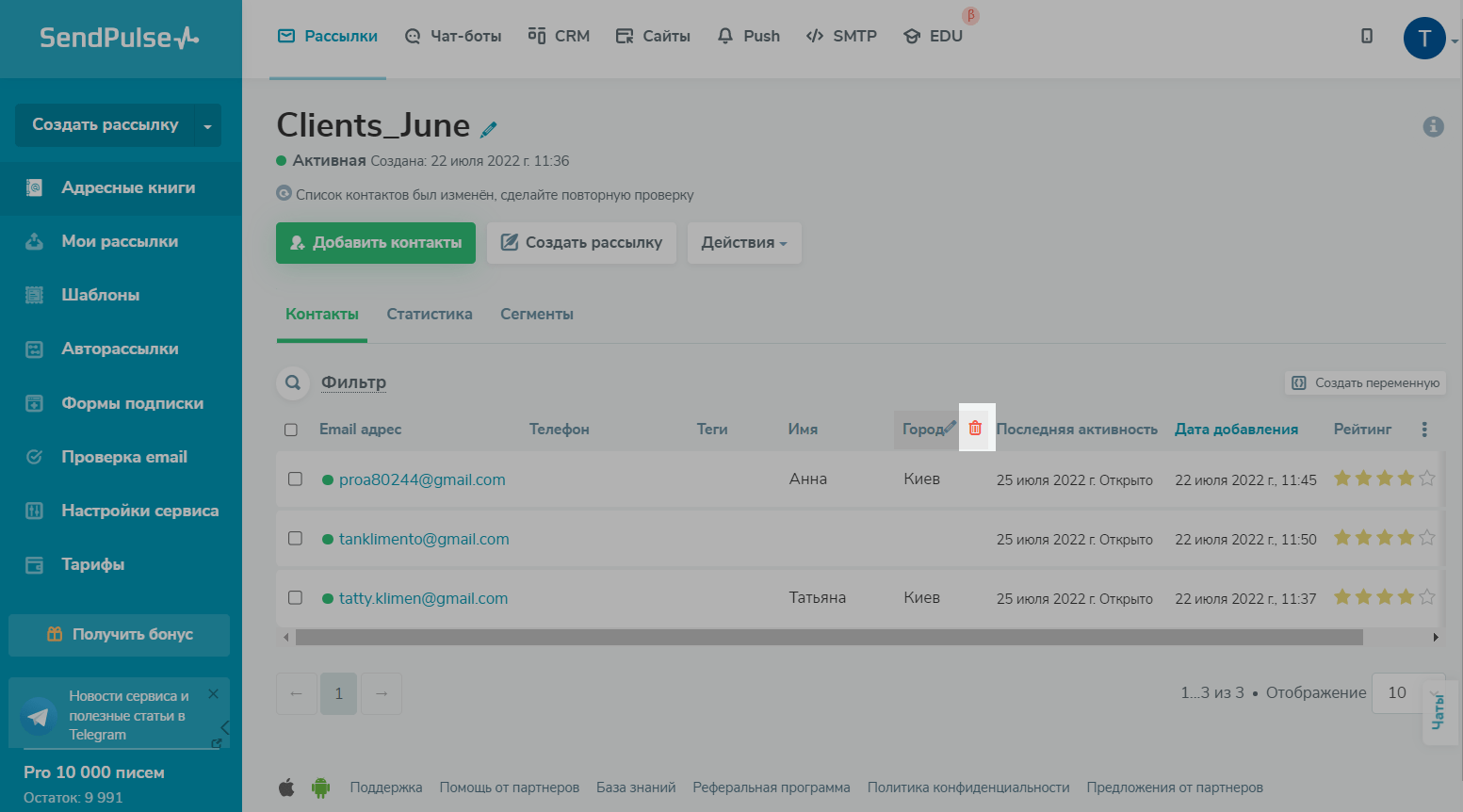Open the mobile device icon in header
Image resolution: width=1463 pixels, height=812 pixels.
(1367, 36)
